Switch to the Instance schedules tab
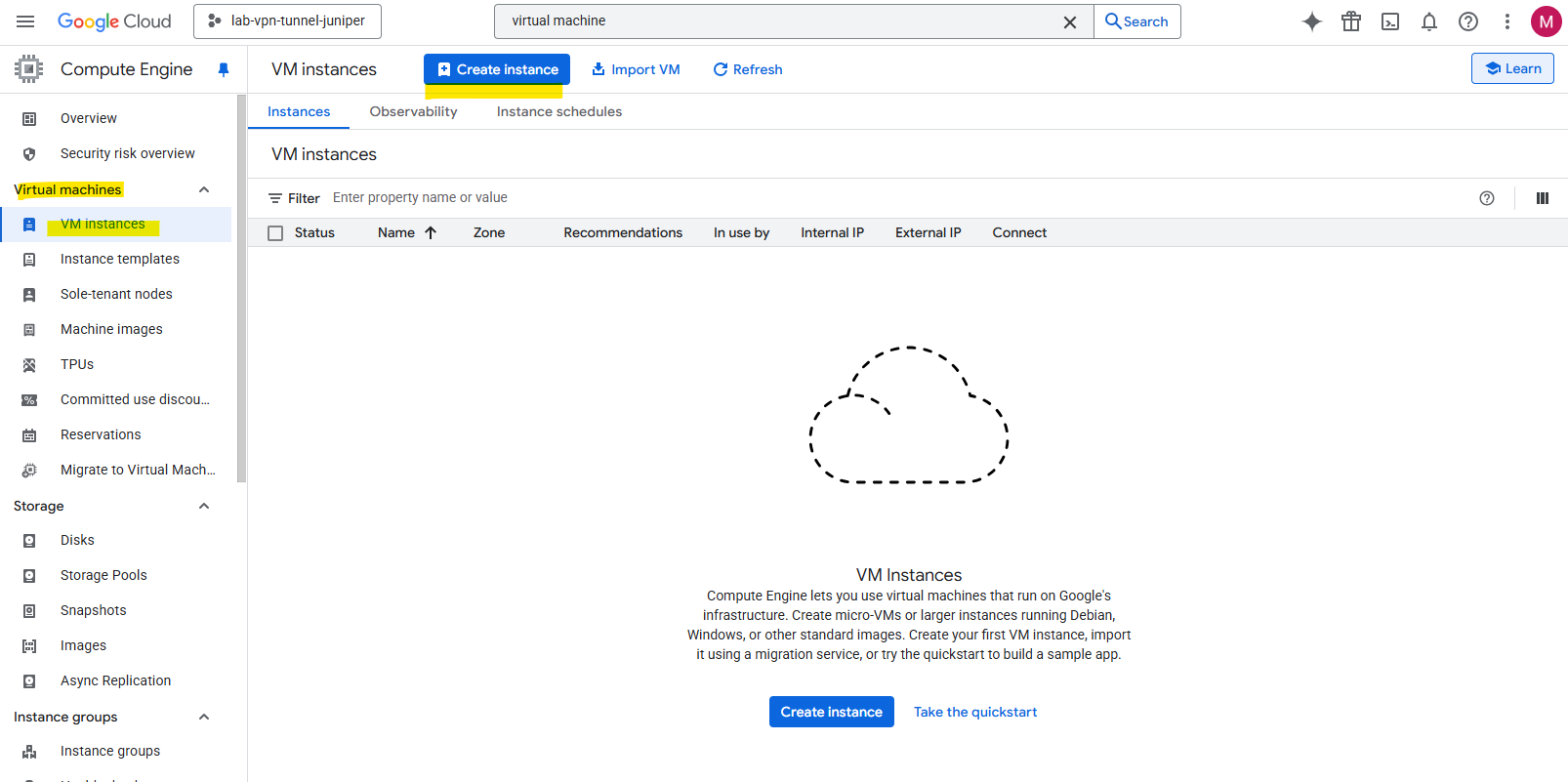The height and width of the screenshot is (782, 1568). (x=559, y=111)
